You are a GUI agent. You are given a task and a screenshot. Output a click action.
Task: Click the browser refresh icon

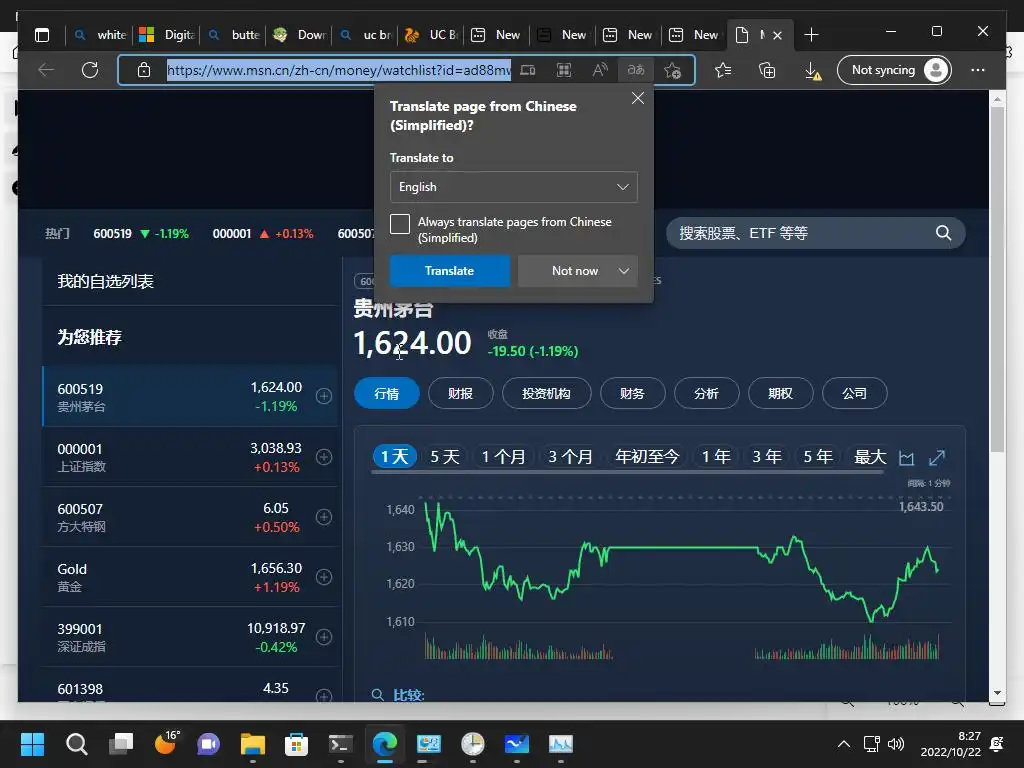[90, 70]
